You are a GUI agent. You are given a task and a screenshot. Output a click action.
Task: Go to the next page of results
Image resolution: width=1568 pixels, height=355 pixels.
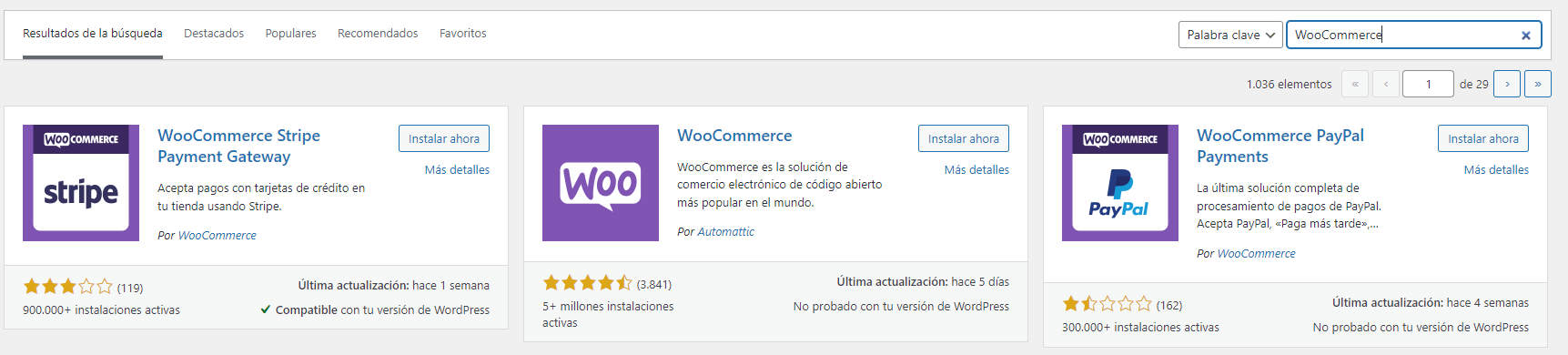(1507, 84)
